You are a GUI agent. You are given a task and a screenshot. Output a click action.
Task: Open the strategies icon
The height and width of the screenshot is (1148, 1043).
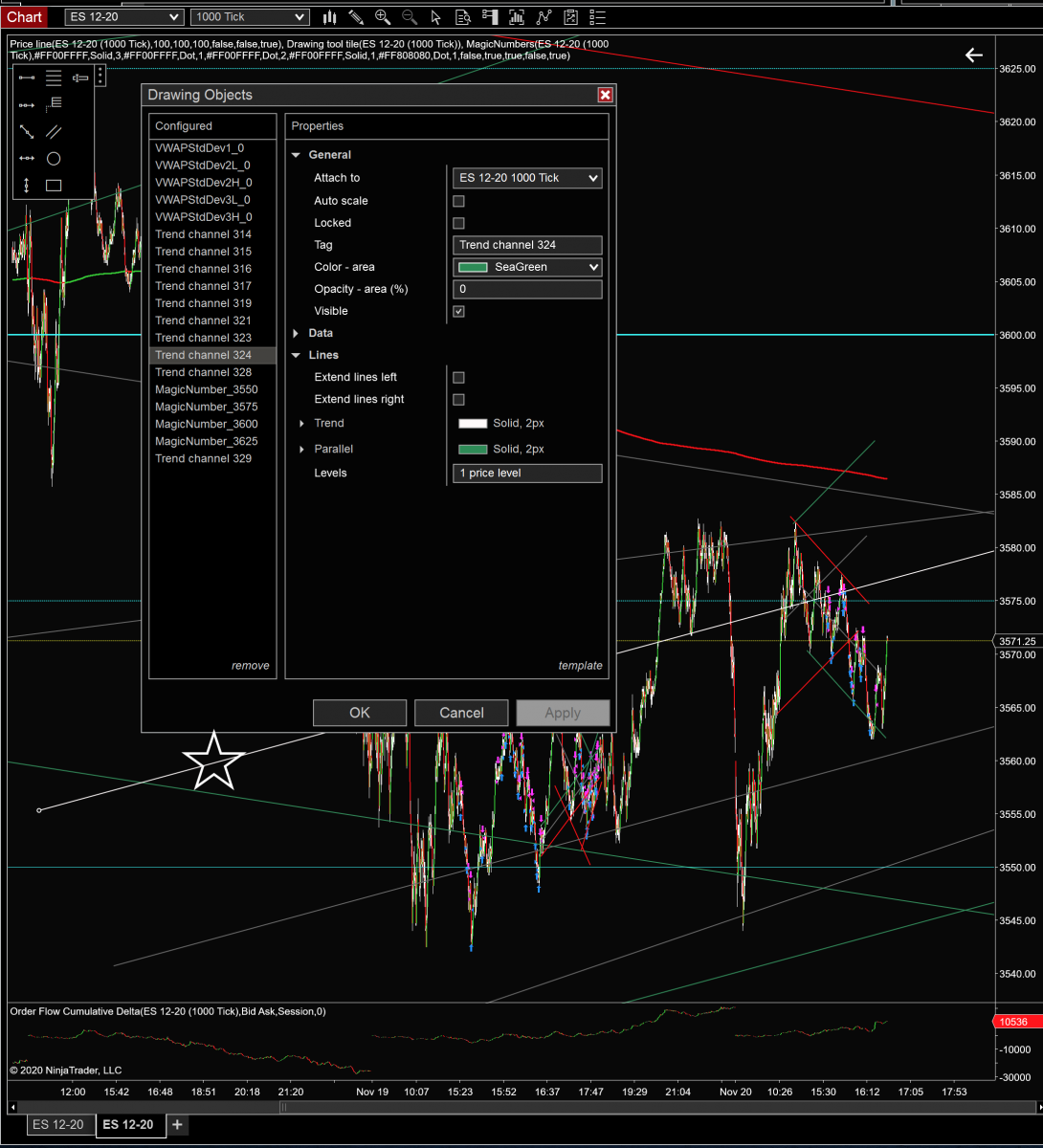(544, 16)
